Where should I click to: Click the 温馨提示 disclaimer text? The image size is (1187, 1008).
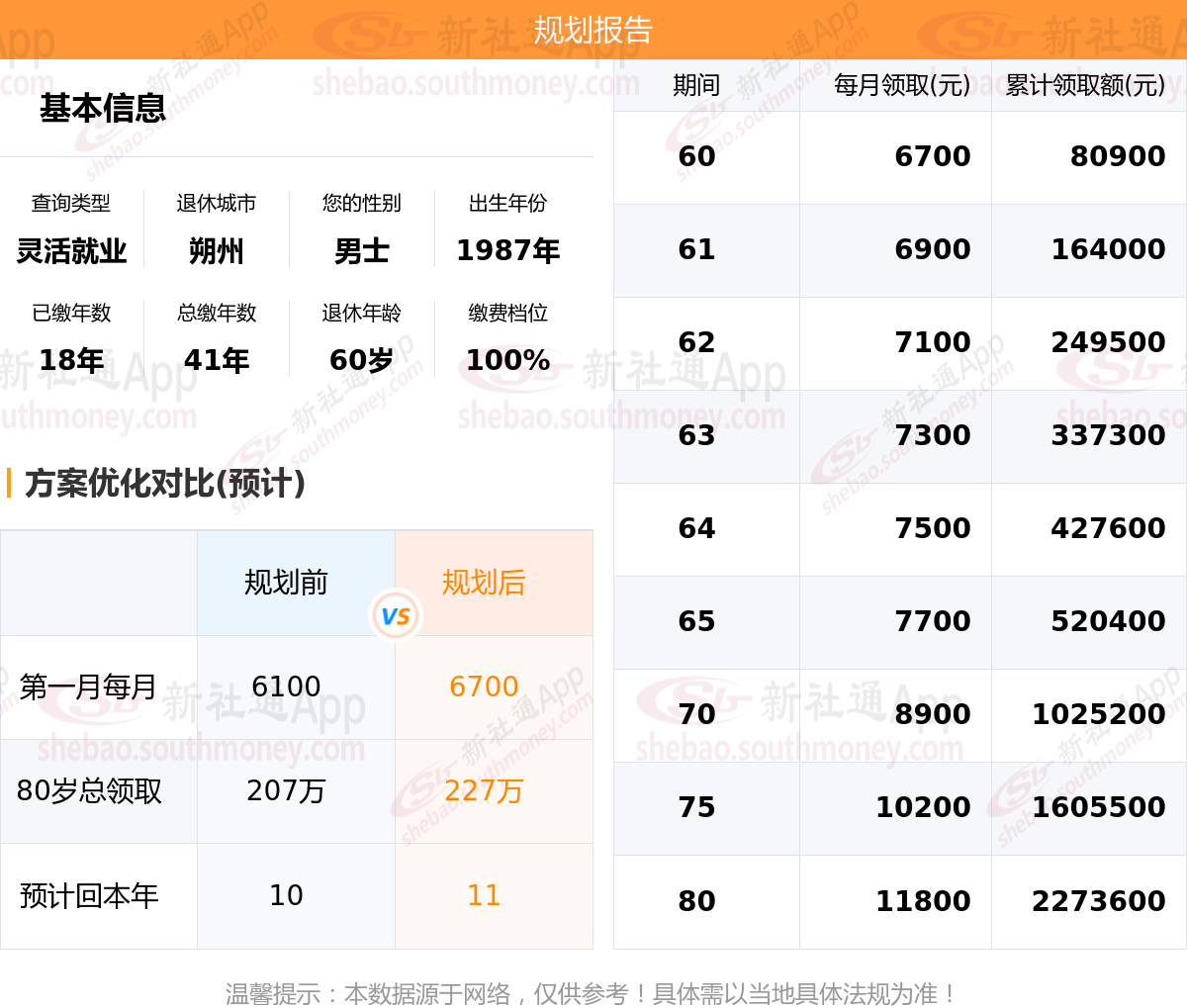pos(593,993)
